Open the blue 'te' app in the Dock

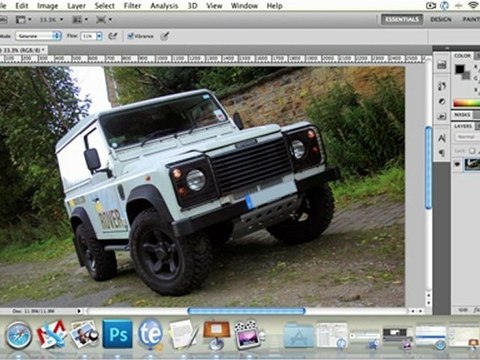point(151,334)
